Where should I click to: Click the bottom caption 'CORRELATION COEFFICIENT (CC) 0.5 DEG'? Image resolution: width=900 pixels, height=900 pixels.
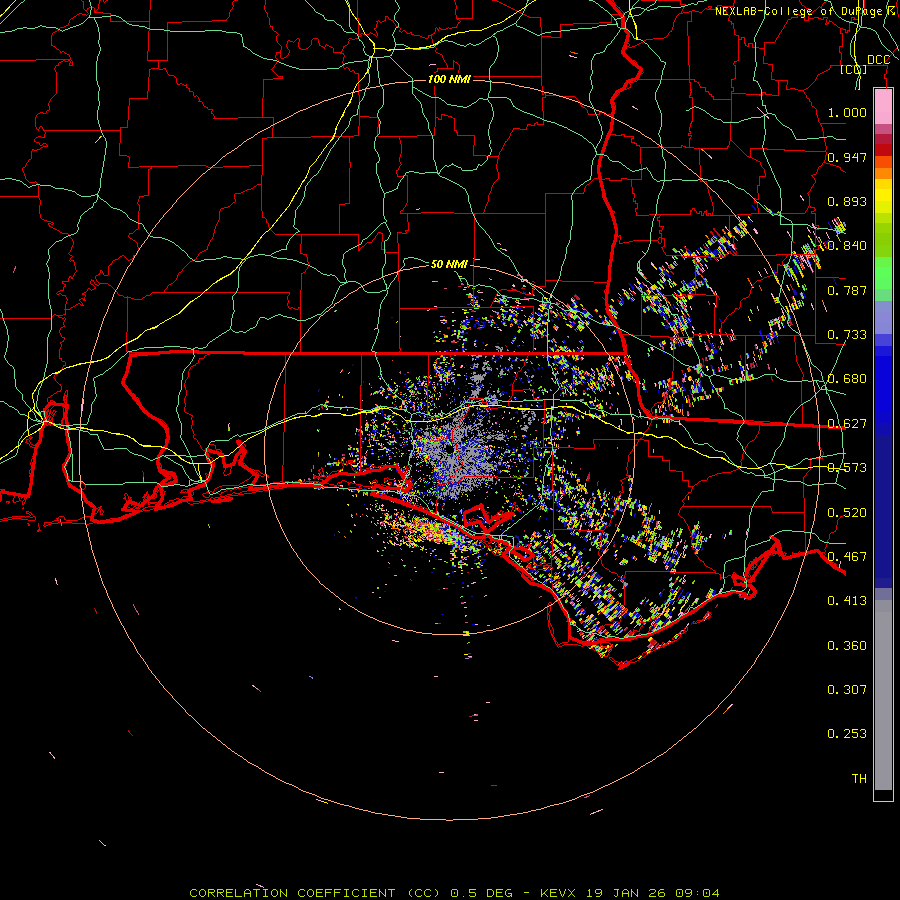click(x=351, y=893)
